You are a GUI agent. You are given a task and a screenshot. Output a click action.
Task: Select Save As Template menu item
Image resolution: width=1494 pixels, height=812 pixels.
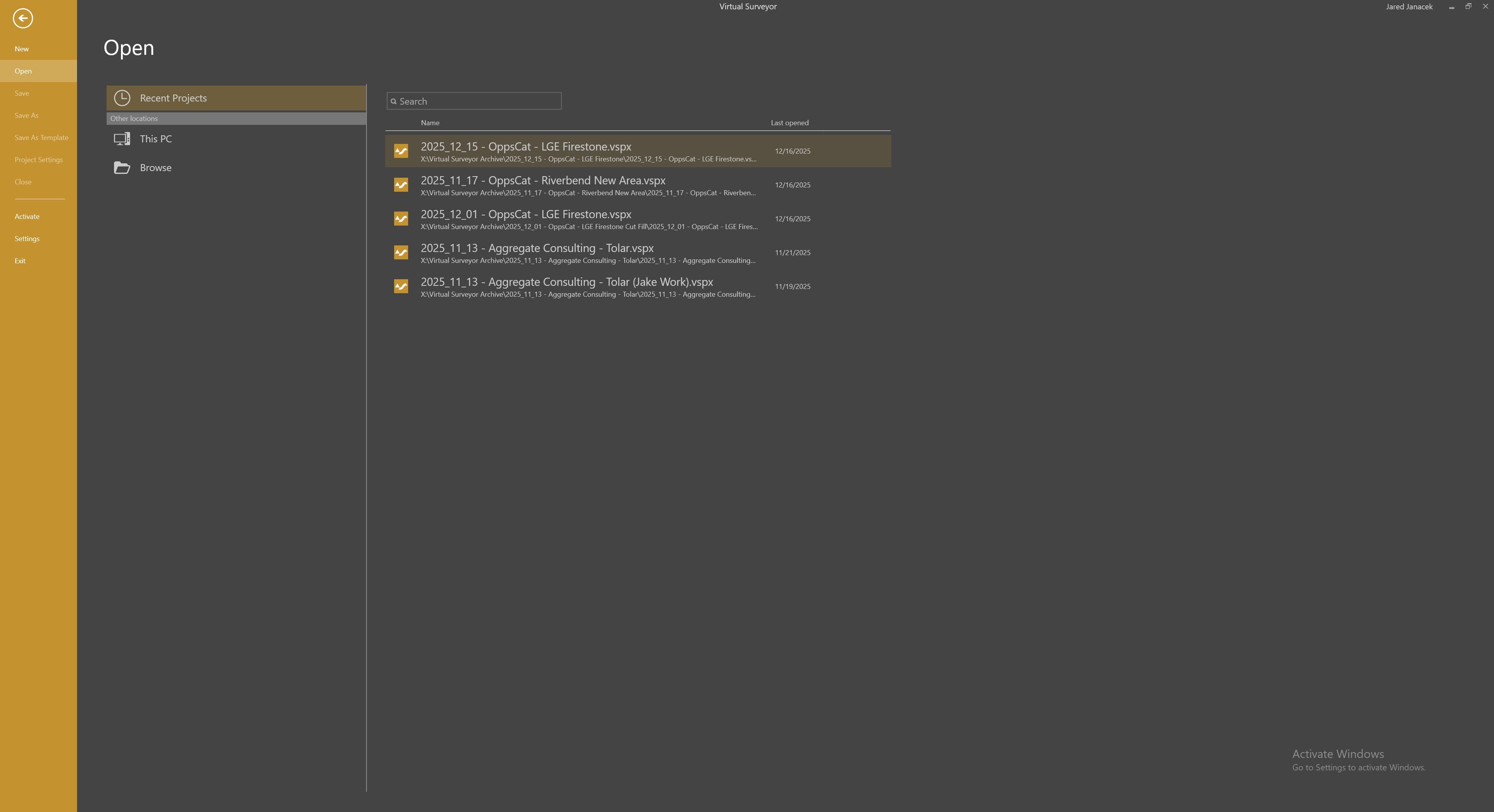[x=38, y=138]
